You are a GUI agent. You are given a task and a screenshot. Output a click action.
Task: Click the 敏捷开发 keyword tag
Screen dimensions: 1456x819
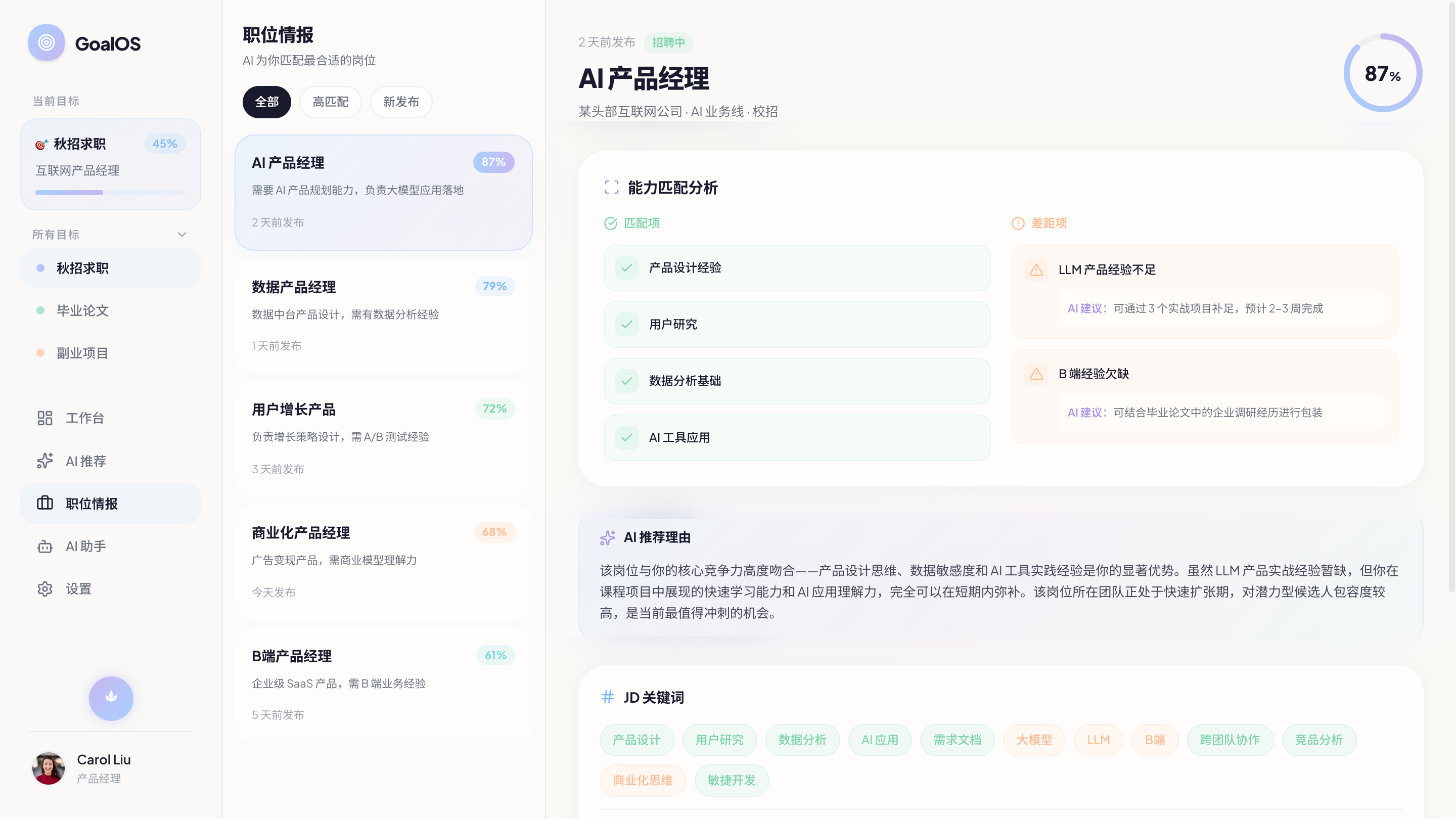[732, 781]
